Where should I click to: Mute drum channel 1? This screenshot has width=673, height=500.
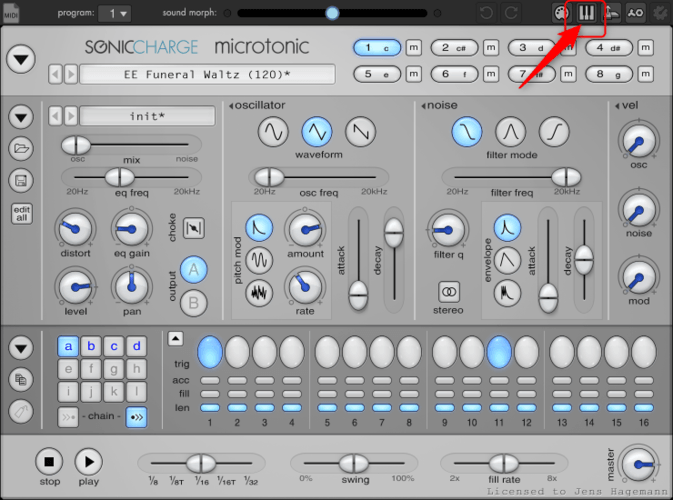[414, 48]
